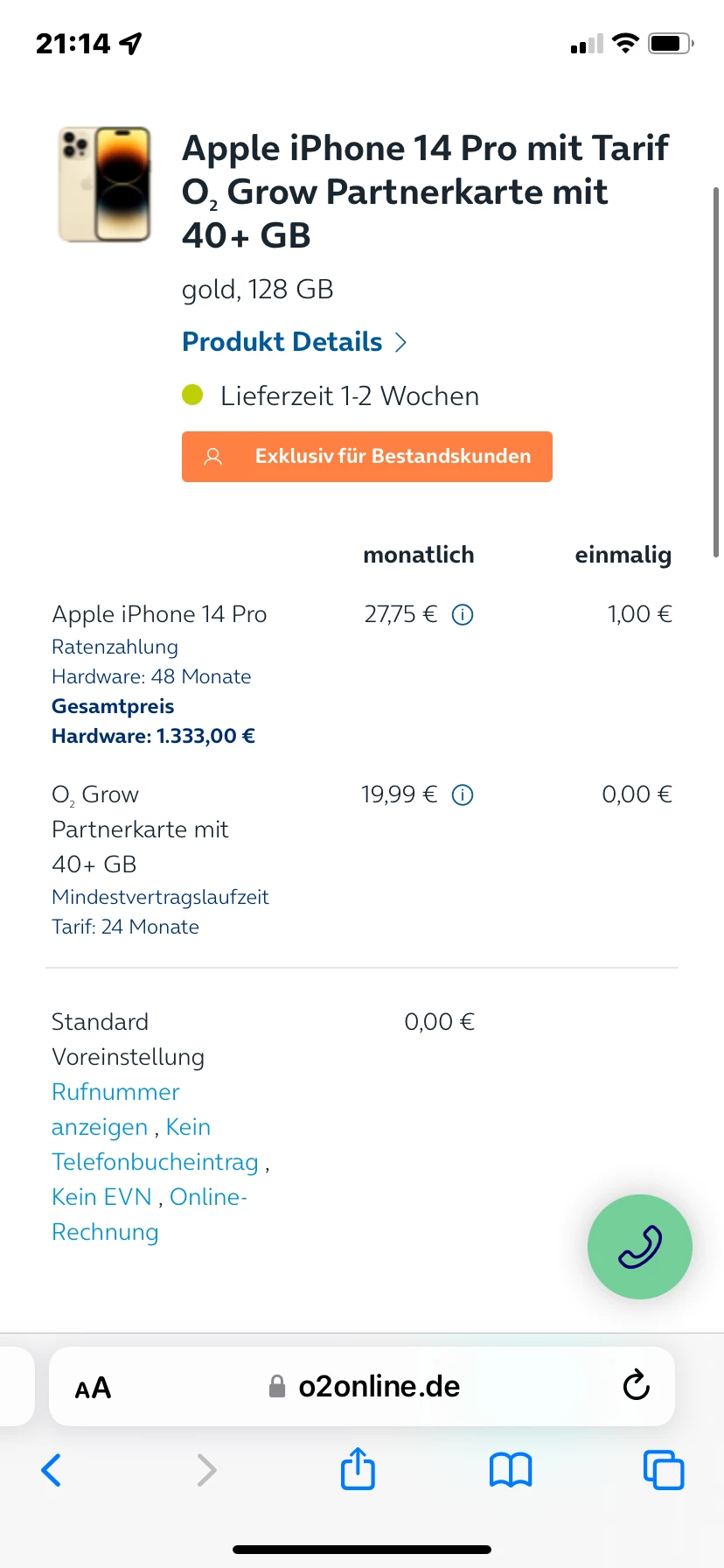Tap the o2online.de address bar
This screenshot has height=1568, width=724.
click(x=362, y=1386)
